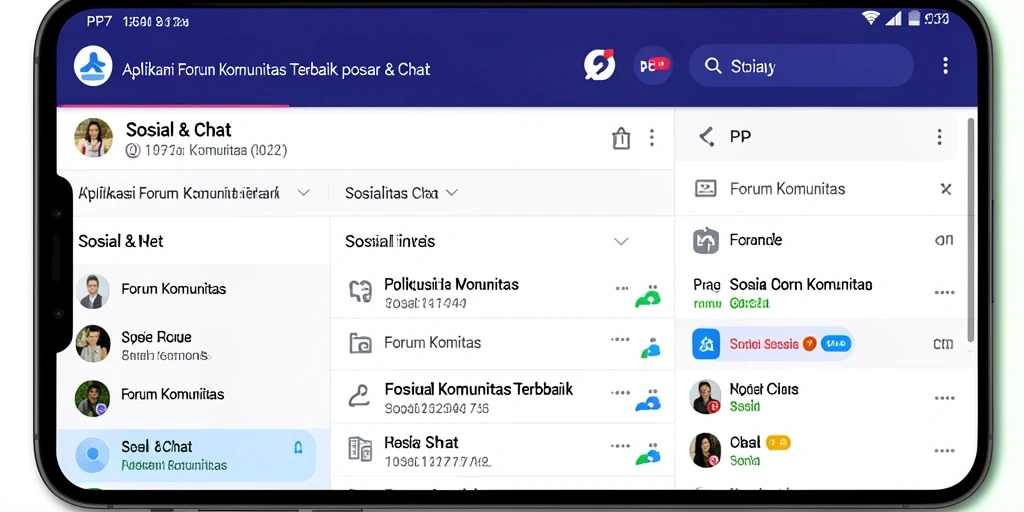Open more options for Sosia Corn Komunitas

pyautogui.click(x=945, y=292)
